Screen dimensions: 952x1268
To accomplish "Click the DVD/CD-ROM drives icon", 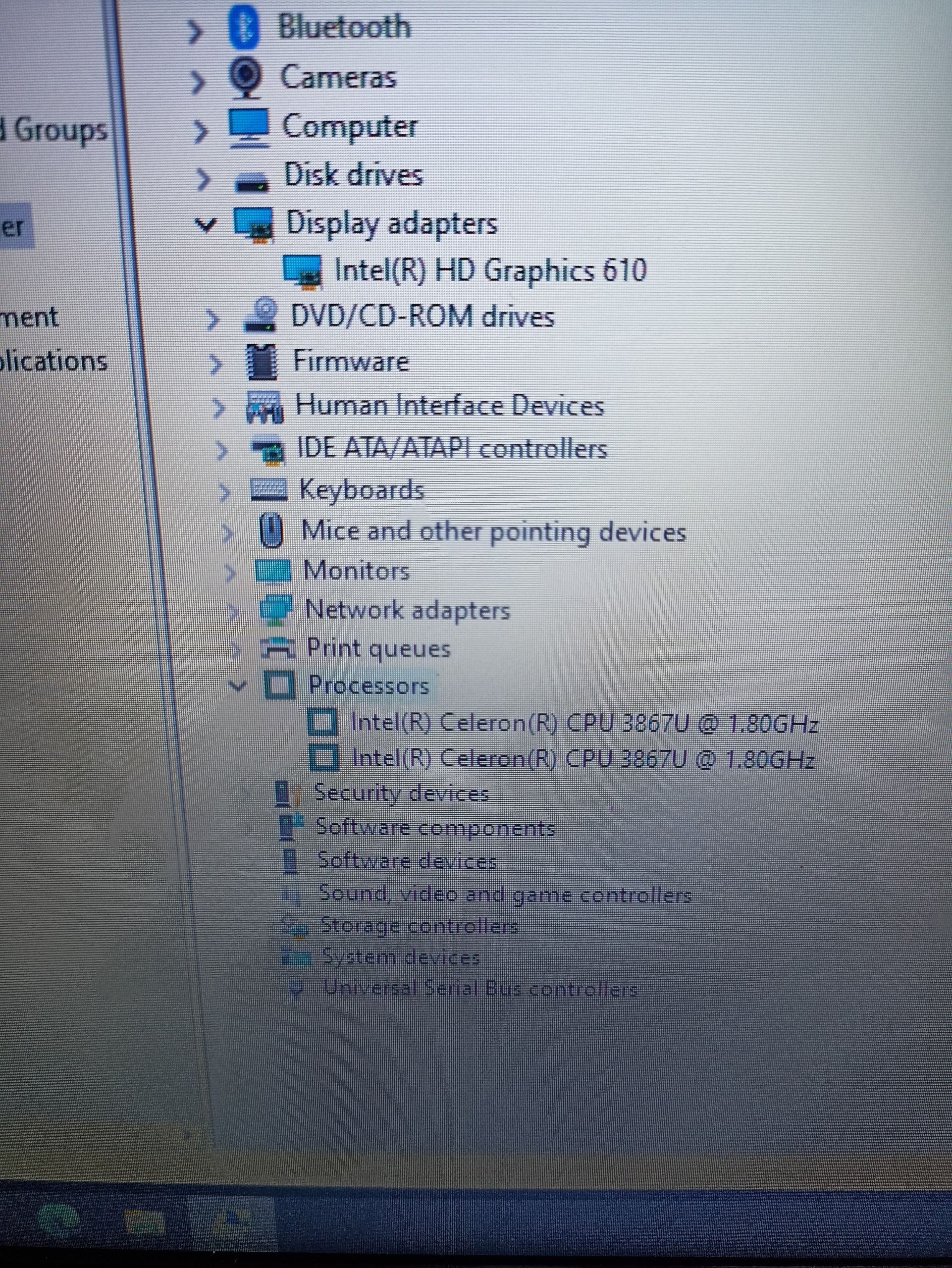I will click(x=262, y=317).
